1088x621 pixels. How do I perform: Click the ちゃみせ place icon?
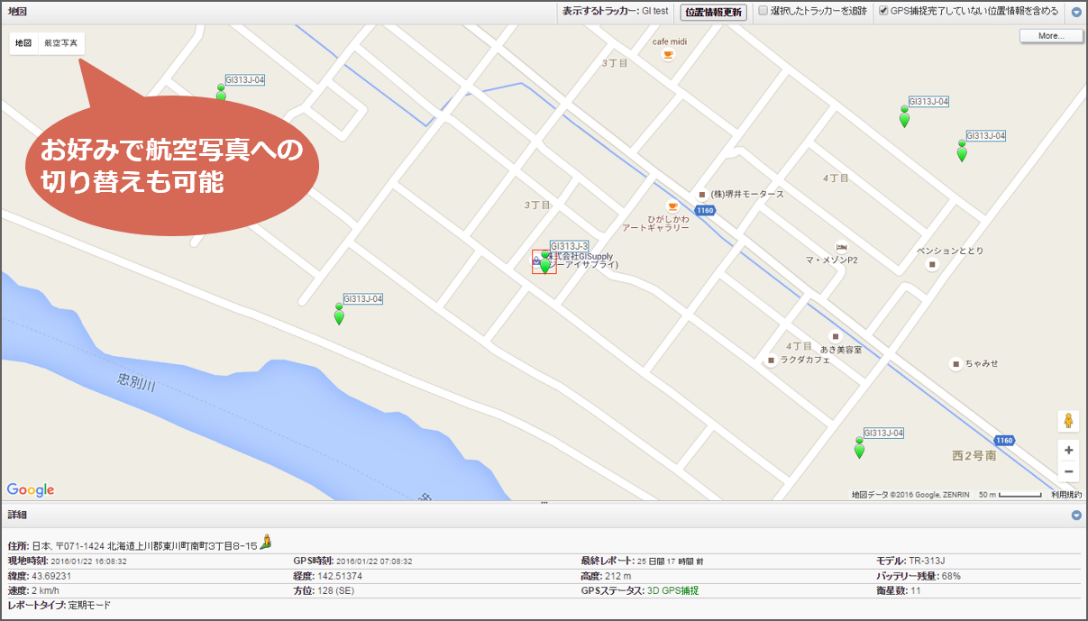[x=955, y=364]
